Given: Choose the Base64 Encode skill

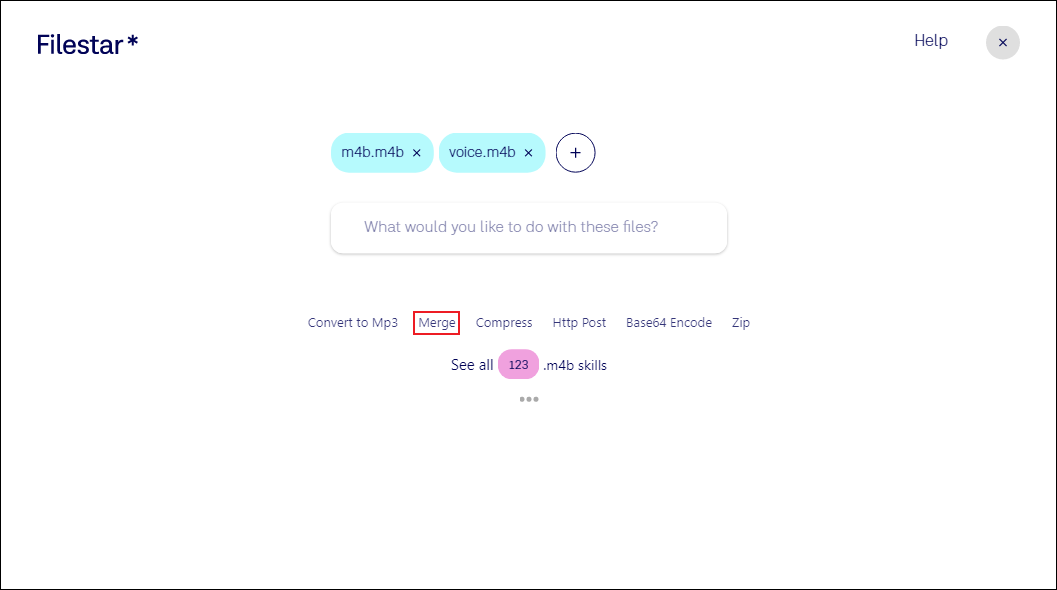Looking at the screenshot, I should [669, 322].
